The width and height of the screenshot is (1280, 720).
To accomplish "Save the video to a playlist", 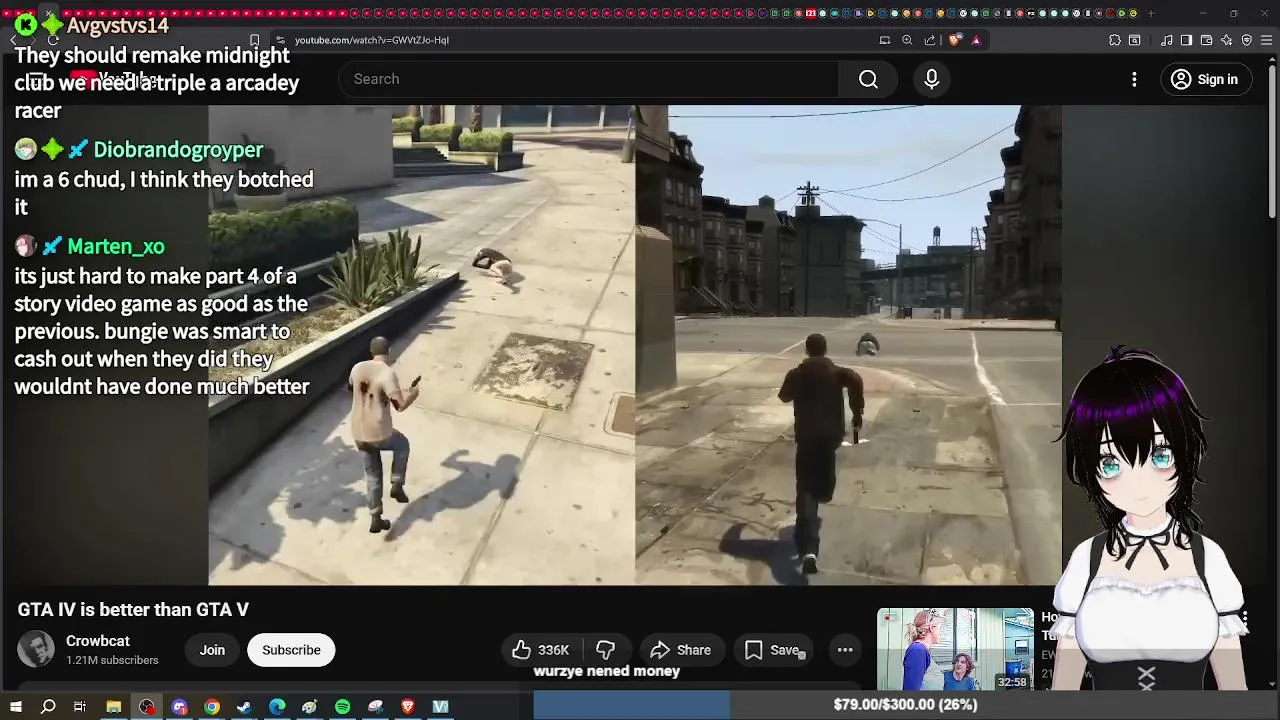I will coord(773,650).
